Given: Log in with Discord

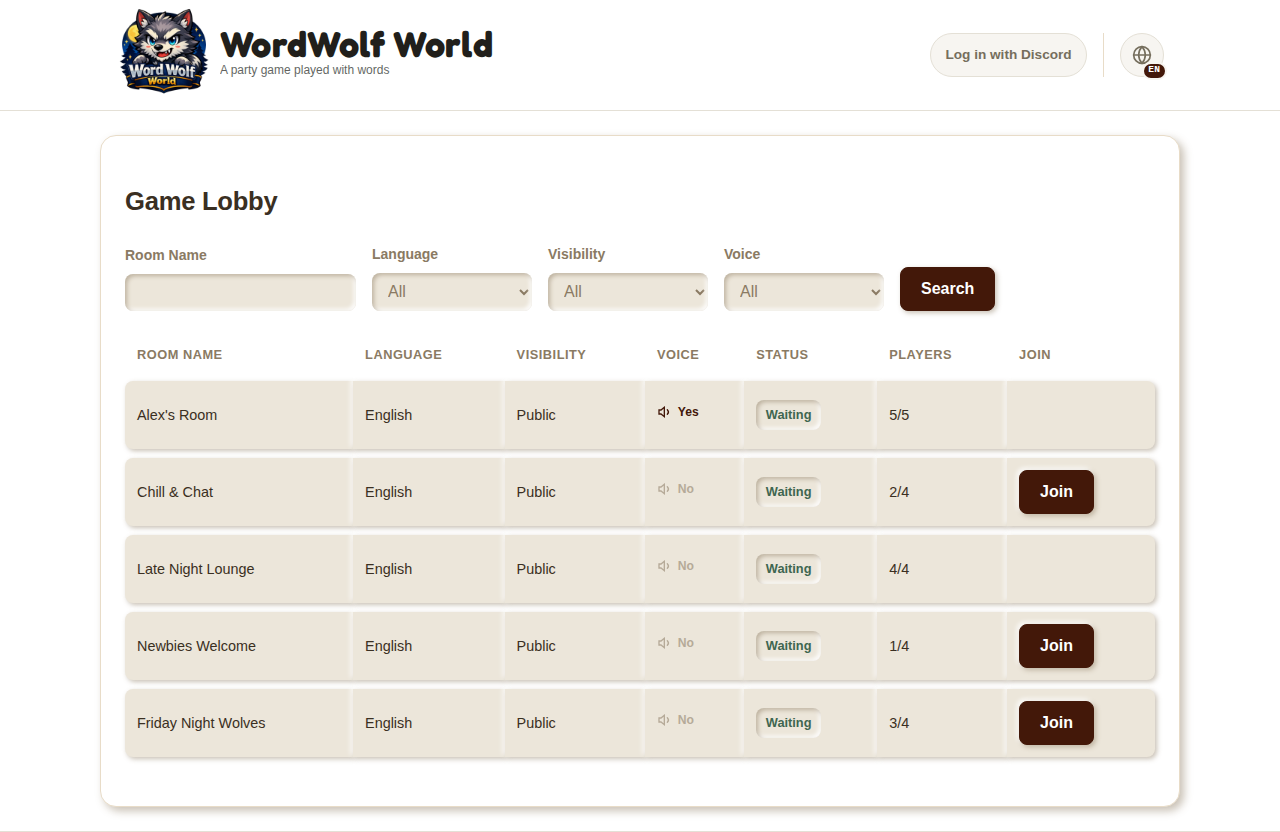Looking at the screenshot, I should (1008, 55).
